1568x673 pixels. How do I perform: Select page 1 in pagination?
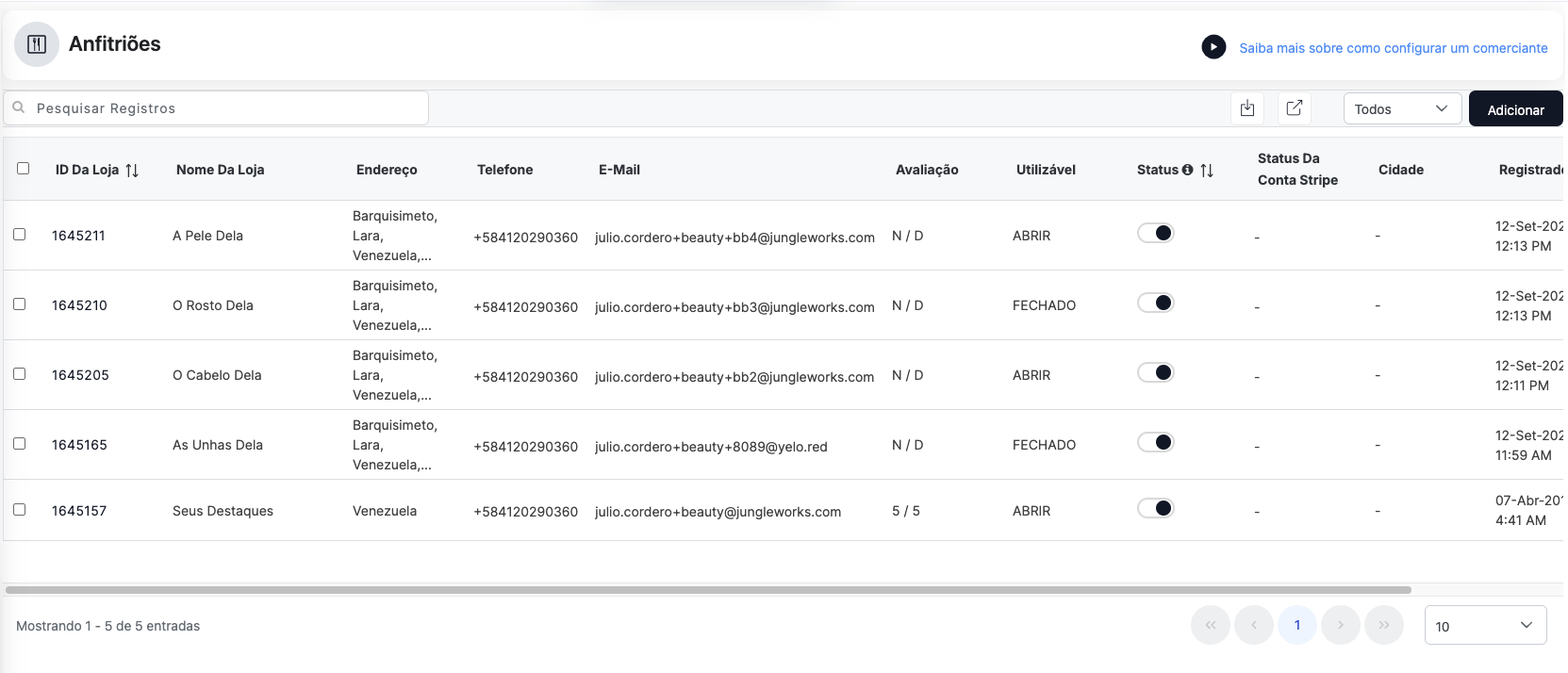pyautogui.click(x=1297, y=625)
